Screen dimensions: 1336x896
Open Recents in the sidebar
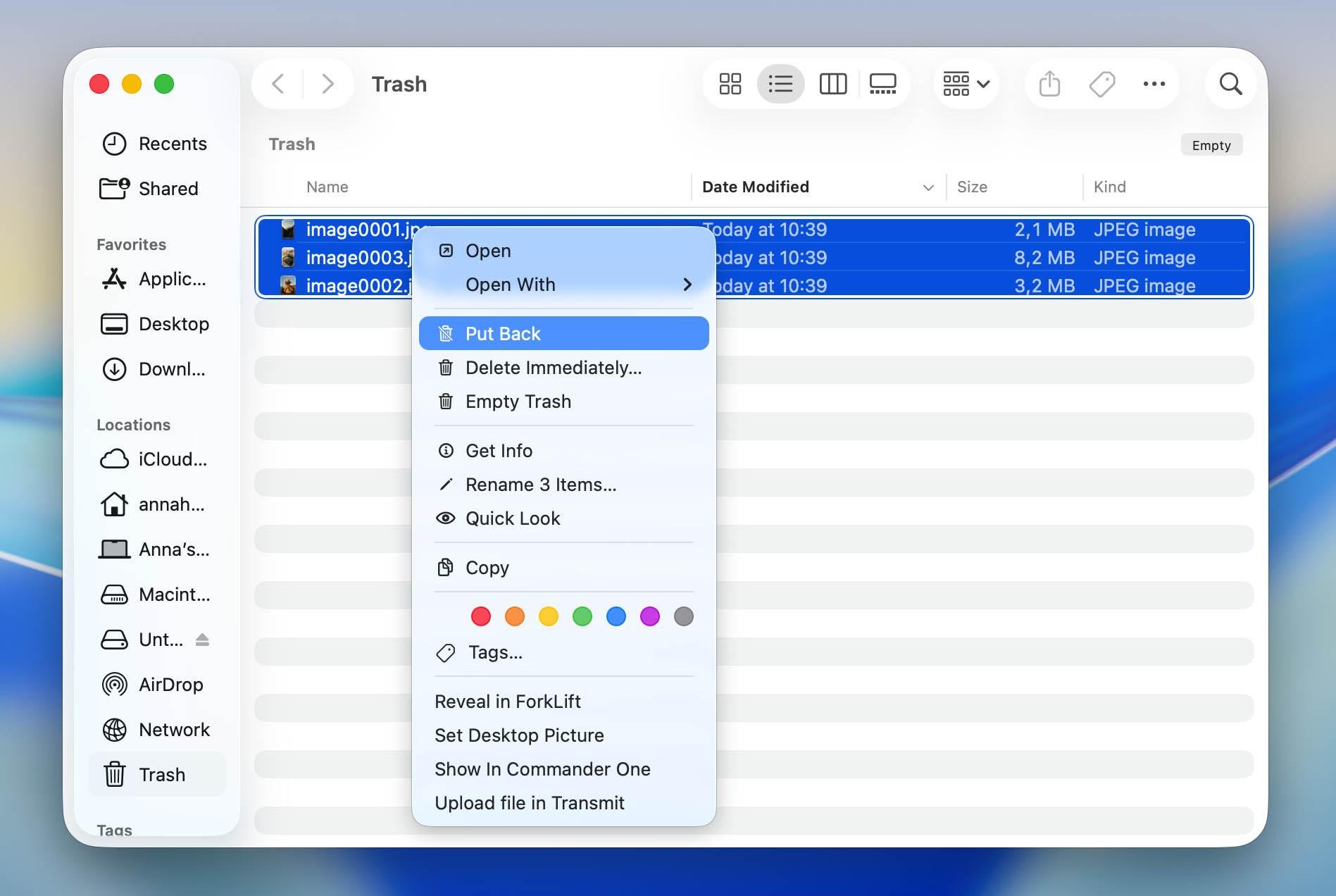pyautogui.click(x=157, y=144)
